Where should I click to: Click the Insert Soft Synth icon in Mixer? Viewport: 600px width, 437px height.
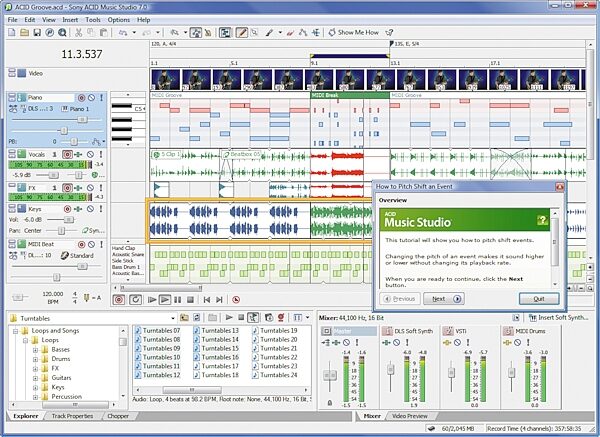(x=532, y=318)
